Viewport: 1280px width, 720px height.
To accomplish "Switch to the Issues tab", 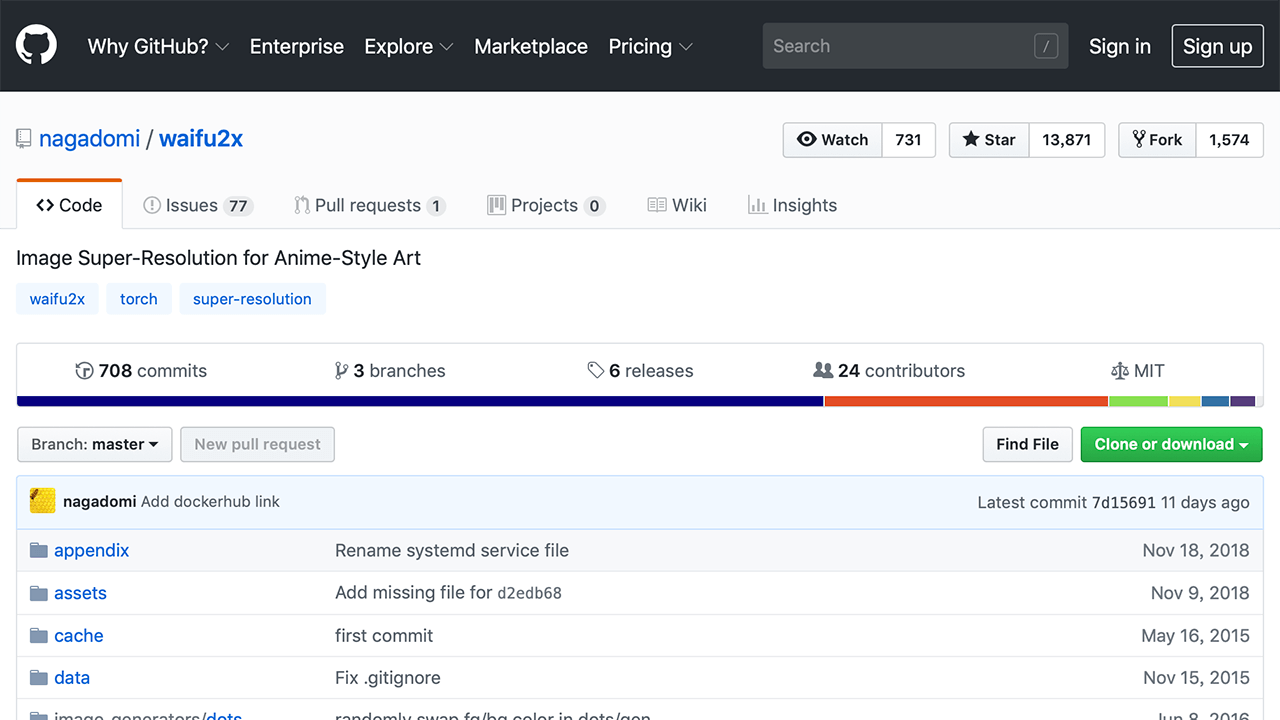I will click(x=197, y=205).
